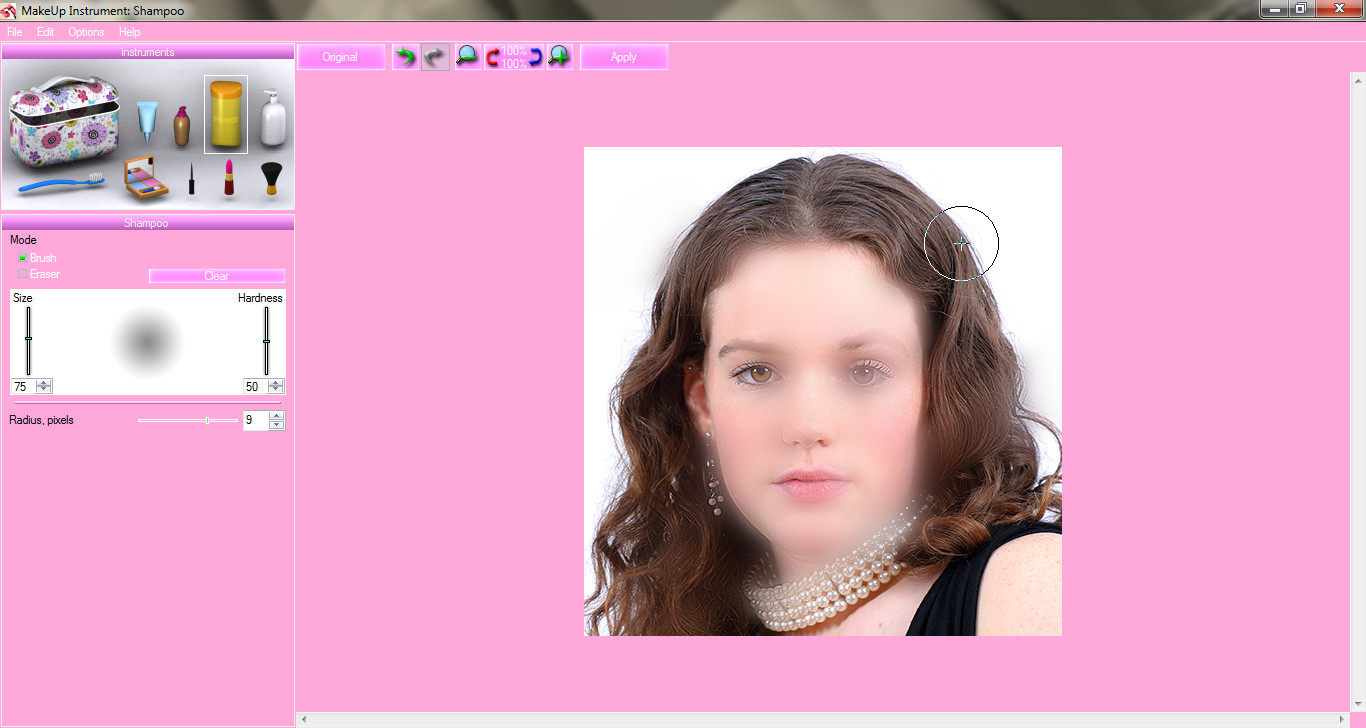Viewport: 1366px width, 728px height.
Task: Open the floral cosmetic bag instrument
Action: pos(64,122)
